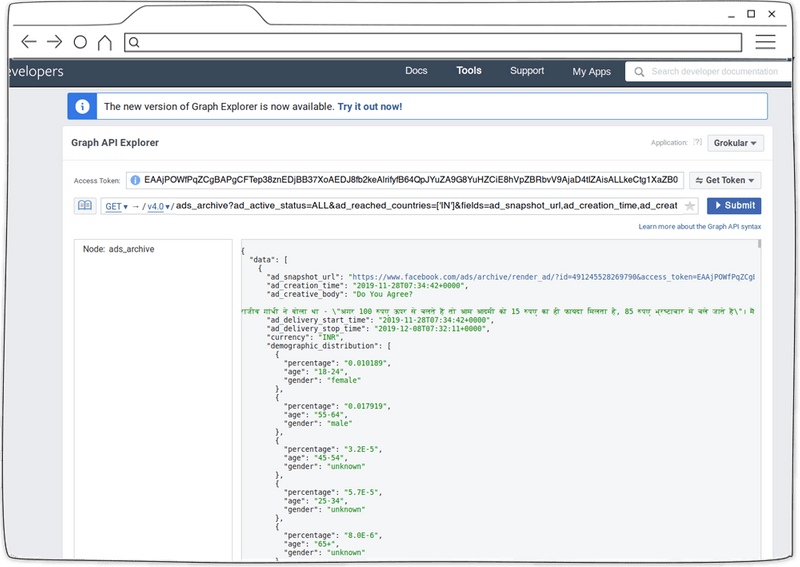Click the ads_archive query path field

[427, 206]
